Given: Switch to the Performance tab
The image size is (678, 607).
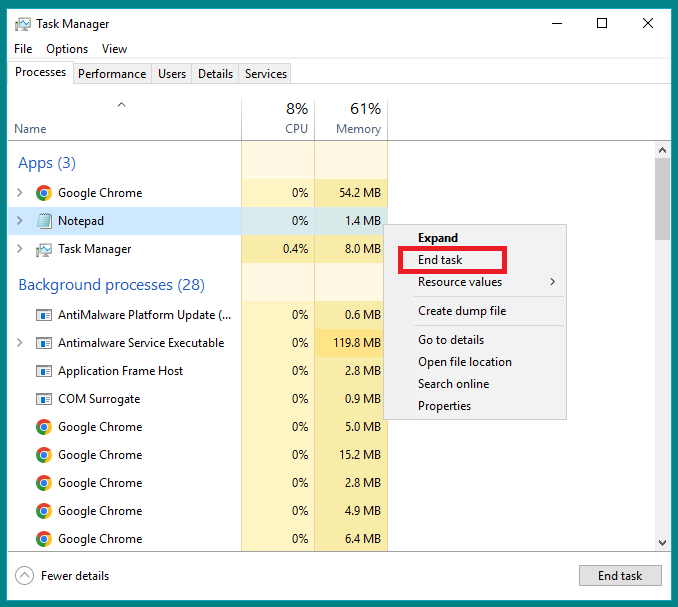Looking at the screenshot, I should pyautogui.click(x=112, y=74).
